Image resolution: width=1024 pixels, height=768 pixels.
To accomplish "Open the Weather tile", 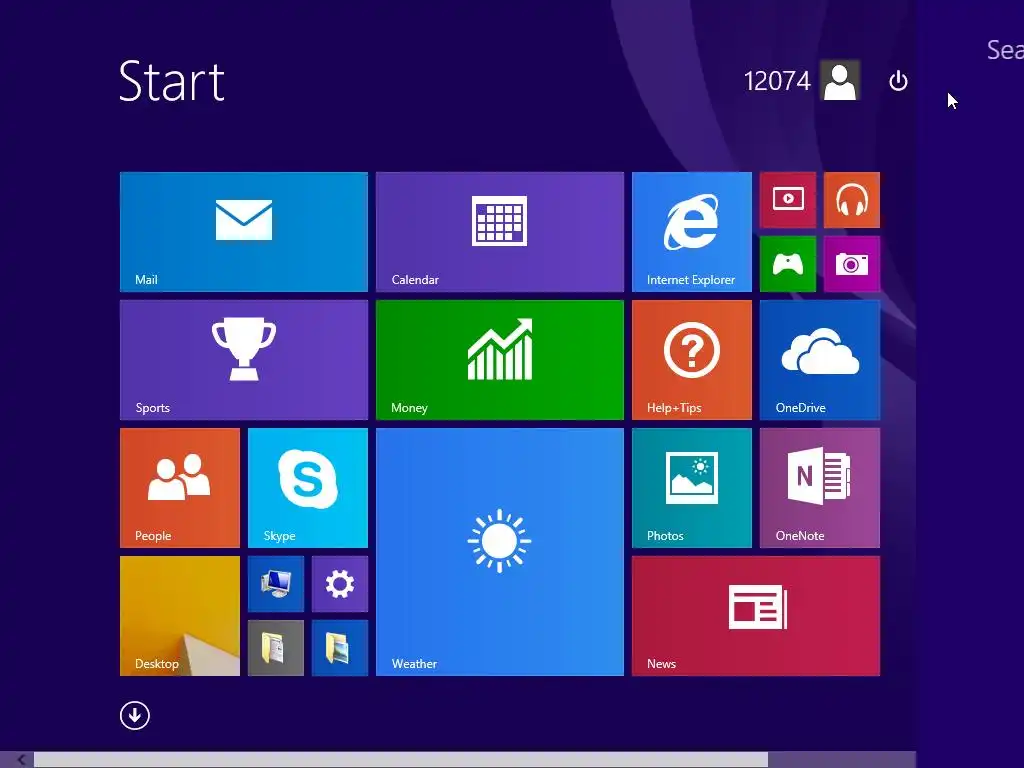I will [x=500, y=552].
